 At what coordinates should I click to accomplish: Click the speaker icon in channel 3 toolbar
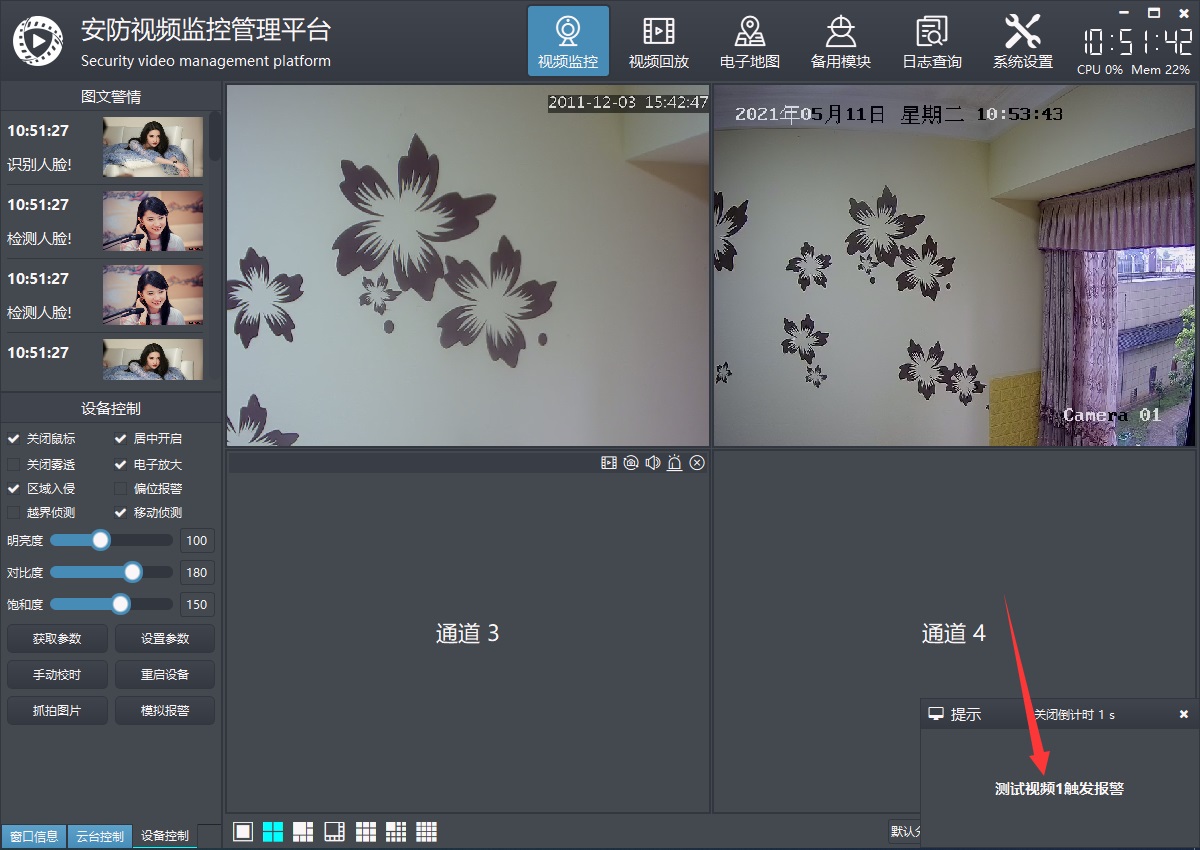click(x=653, y=462)
